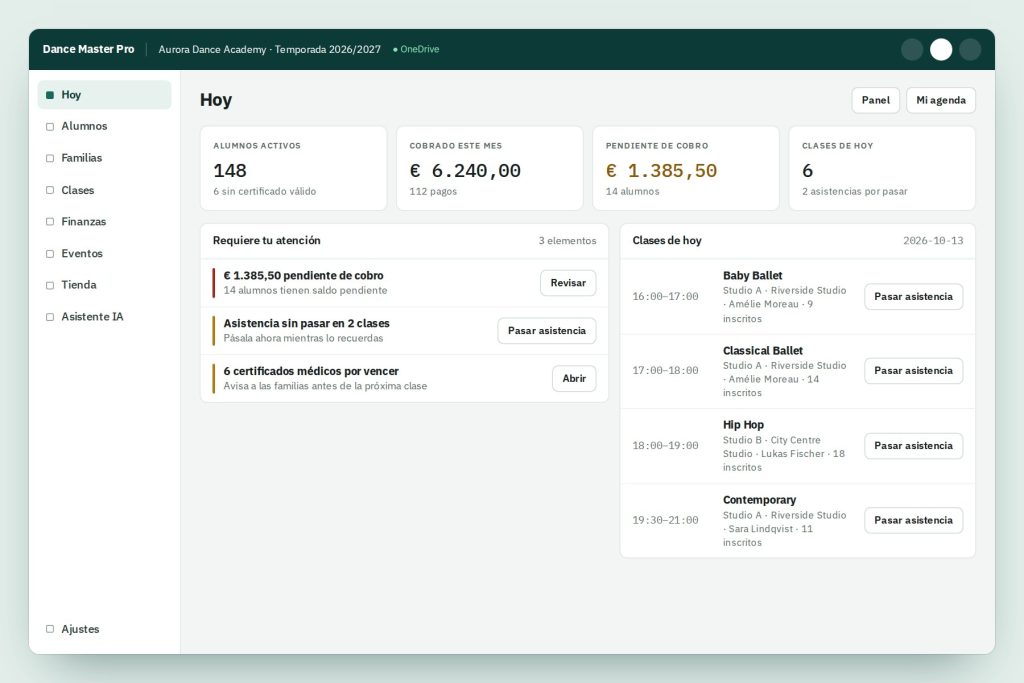Navigate to Eventos

(x=104, y=253)
